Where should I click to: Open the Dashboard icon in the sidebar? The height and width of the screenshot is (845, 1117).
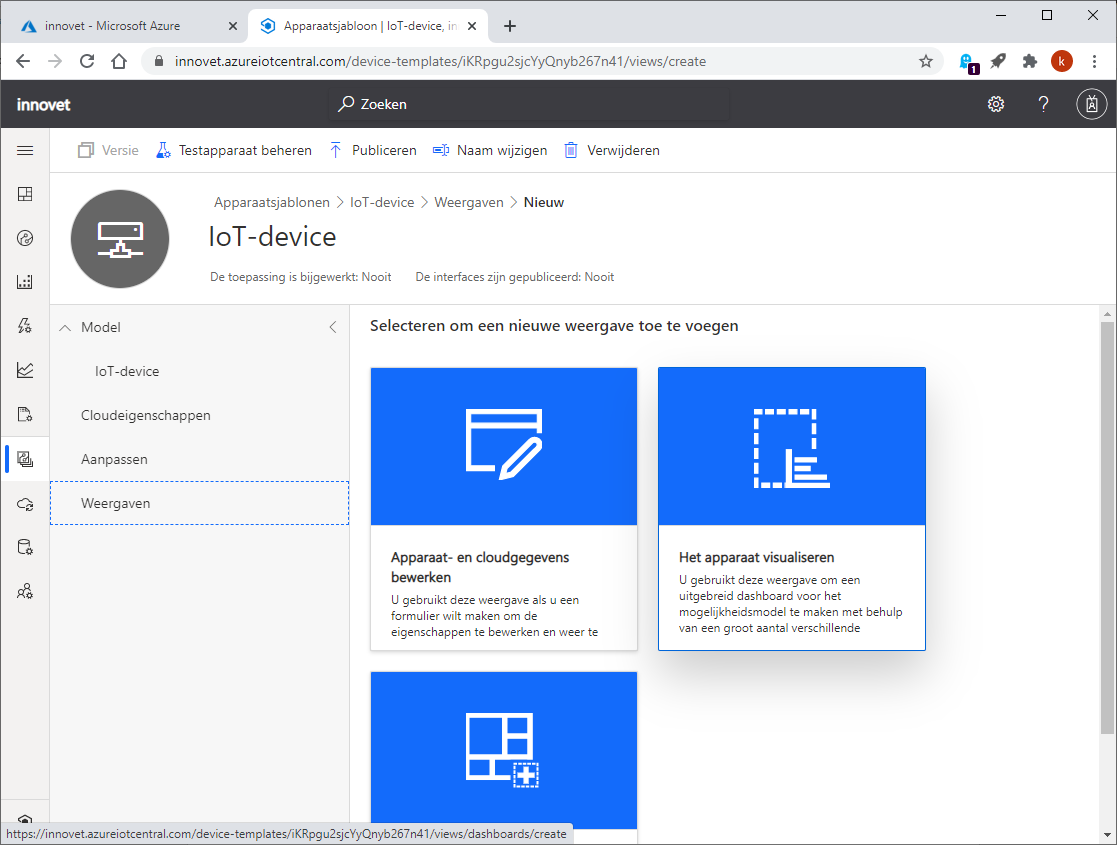[x=25, y=194]
